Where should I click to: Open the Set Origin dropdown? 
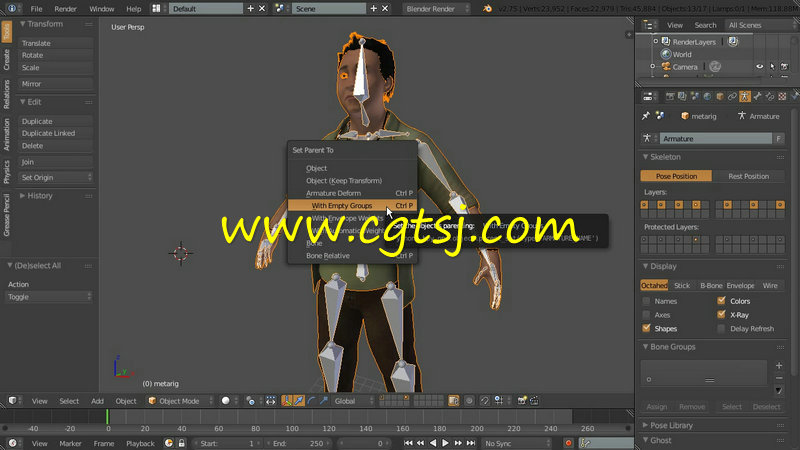click(56, 178)
